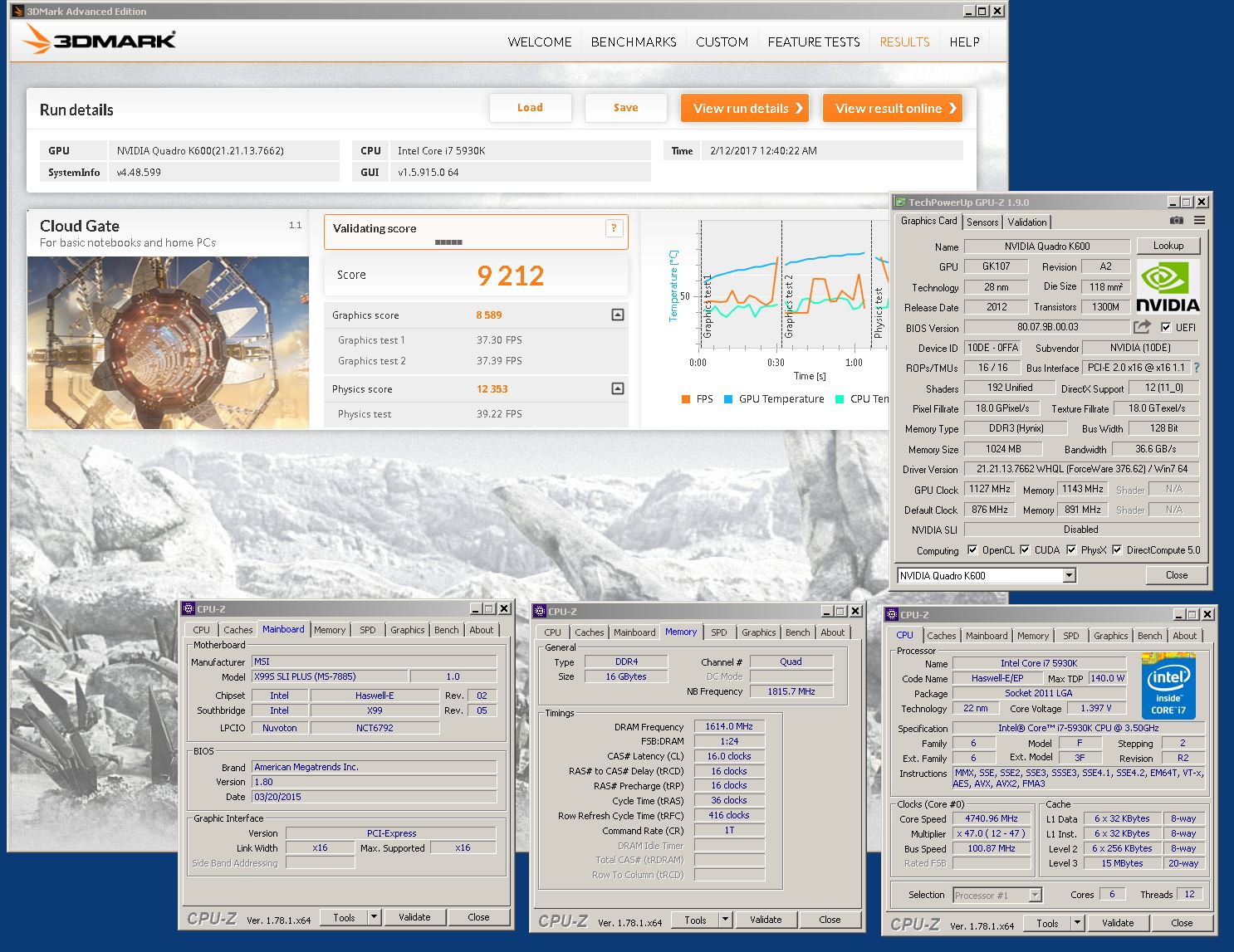Click View run details button
The image size is (1234, 952).
[745, 108]
